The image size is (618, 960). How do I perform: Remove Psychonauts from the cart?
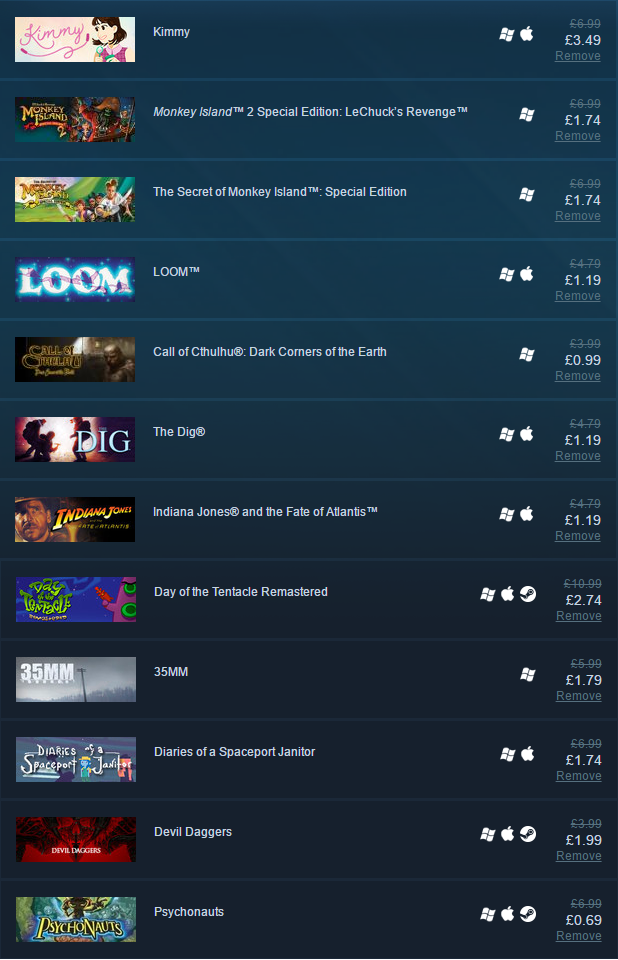579,936
